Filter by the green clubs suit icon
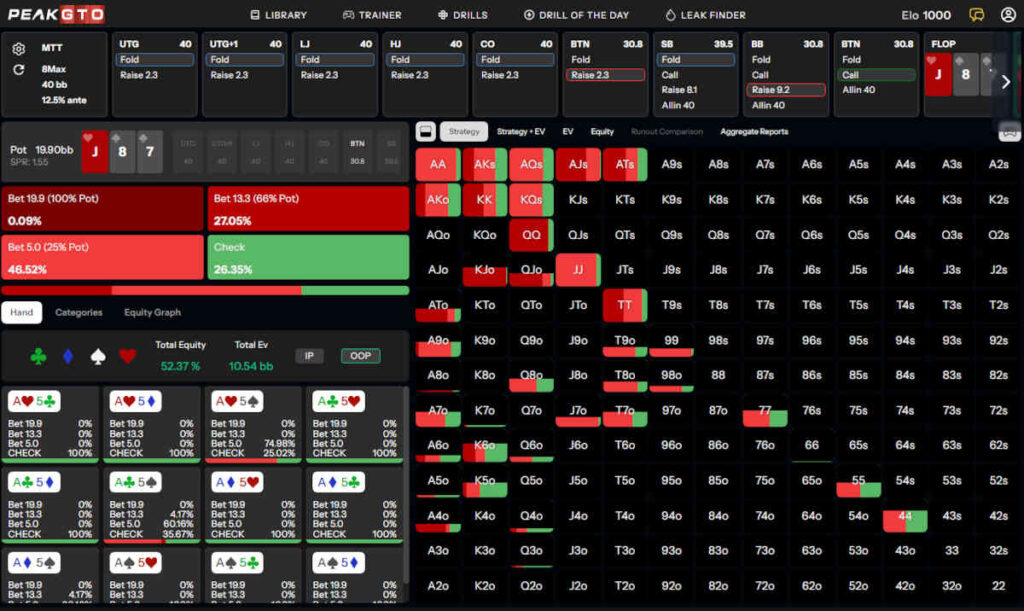This screenshot has height=611, width=1024. coord(38,355)
